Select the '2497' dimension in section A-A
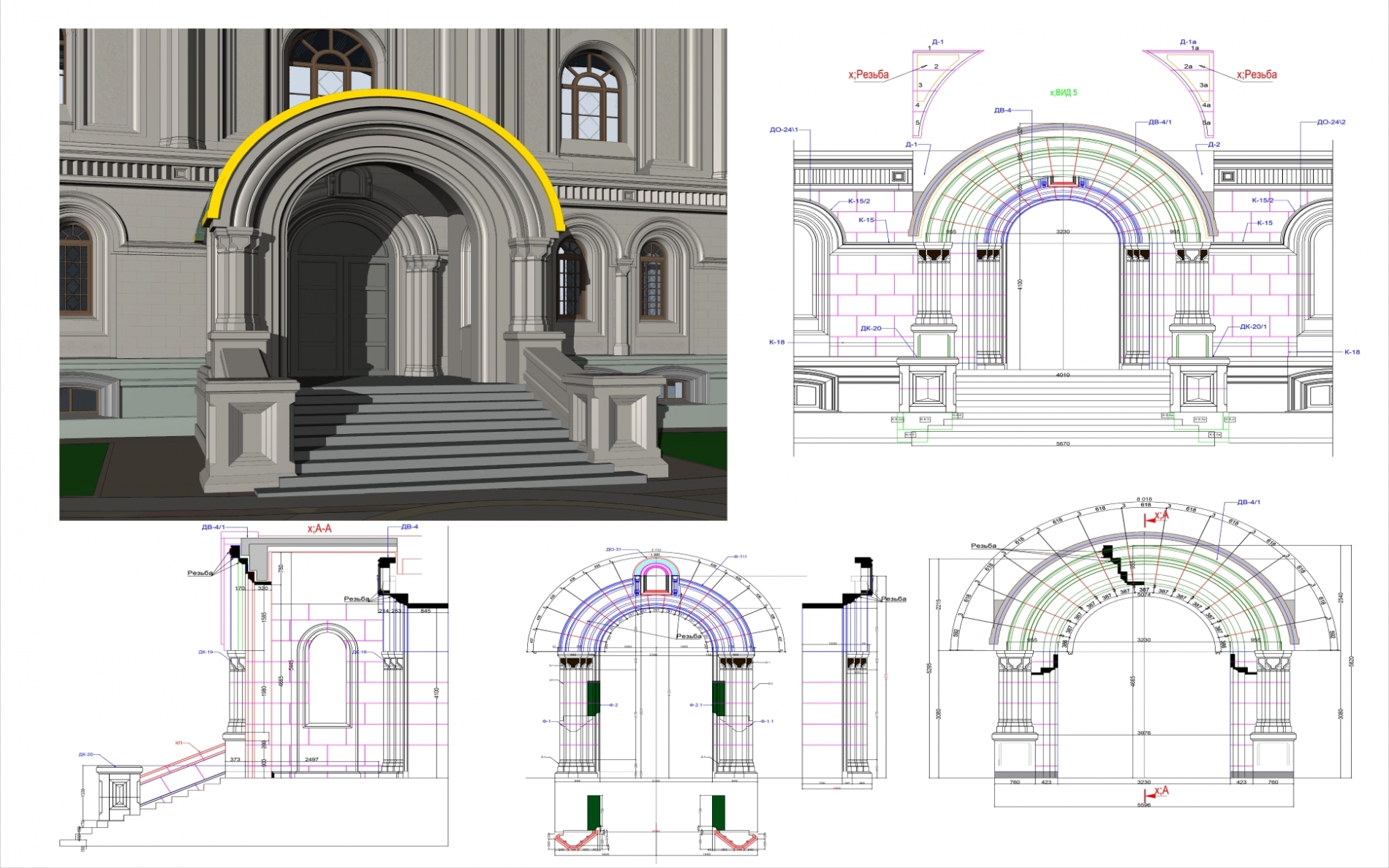The width and height of the screenshot is (1389, 868). [x=311, y=759]
